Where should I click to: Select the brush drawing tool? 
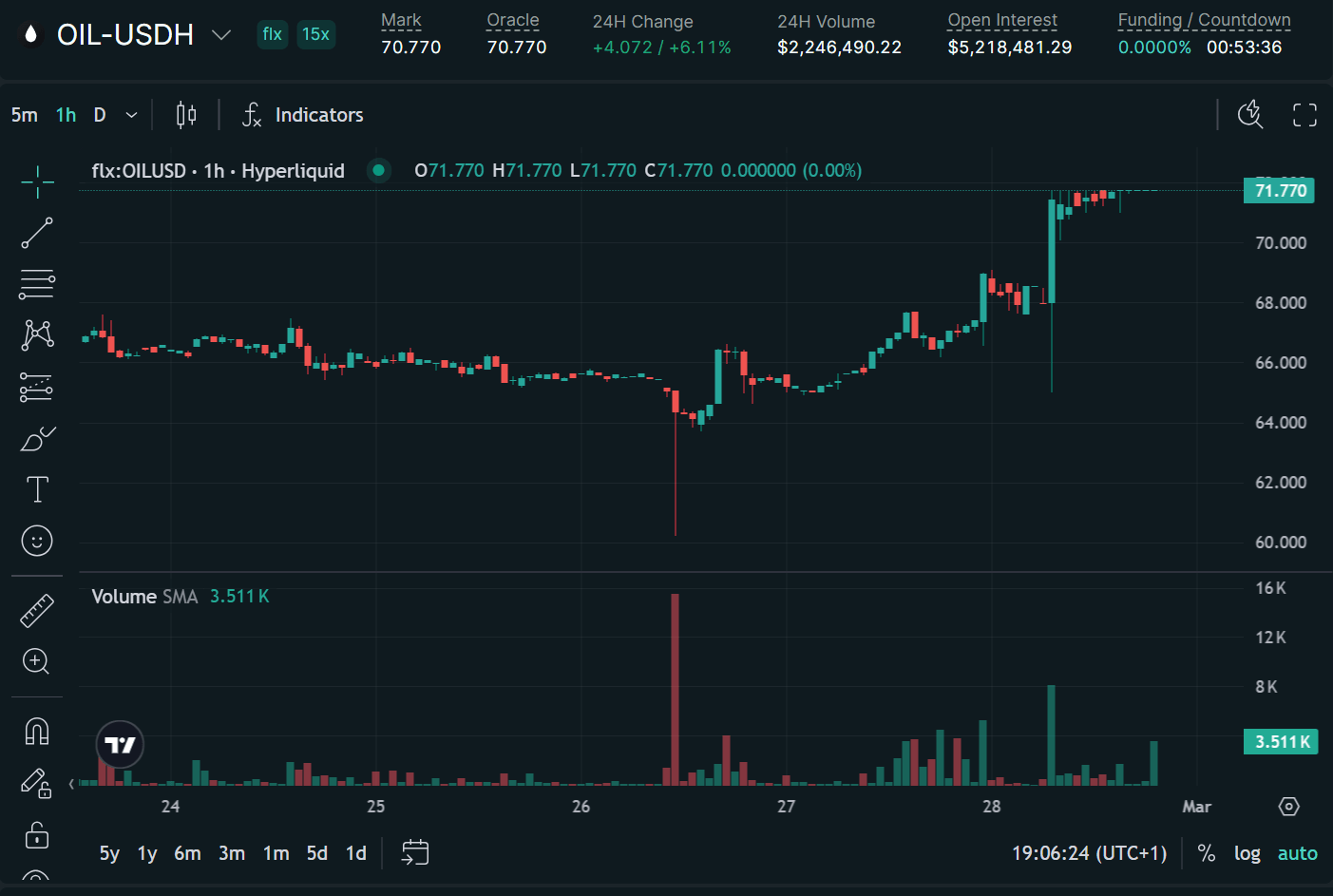pyautogui.click(x=37, y=439)
